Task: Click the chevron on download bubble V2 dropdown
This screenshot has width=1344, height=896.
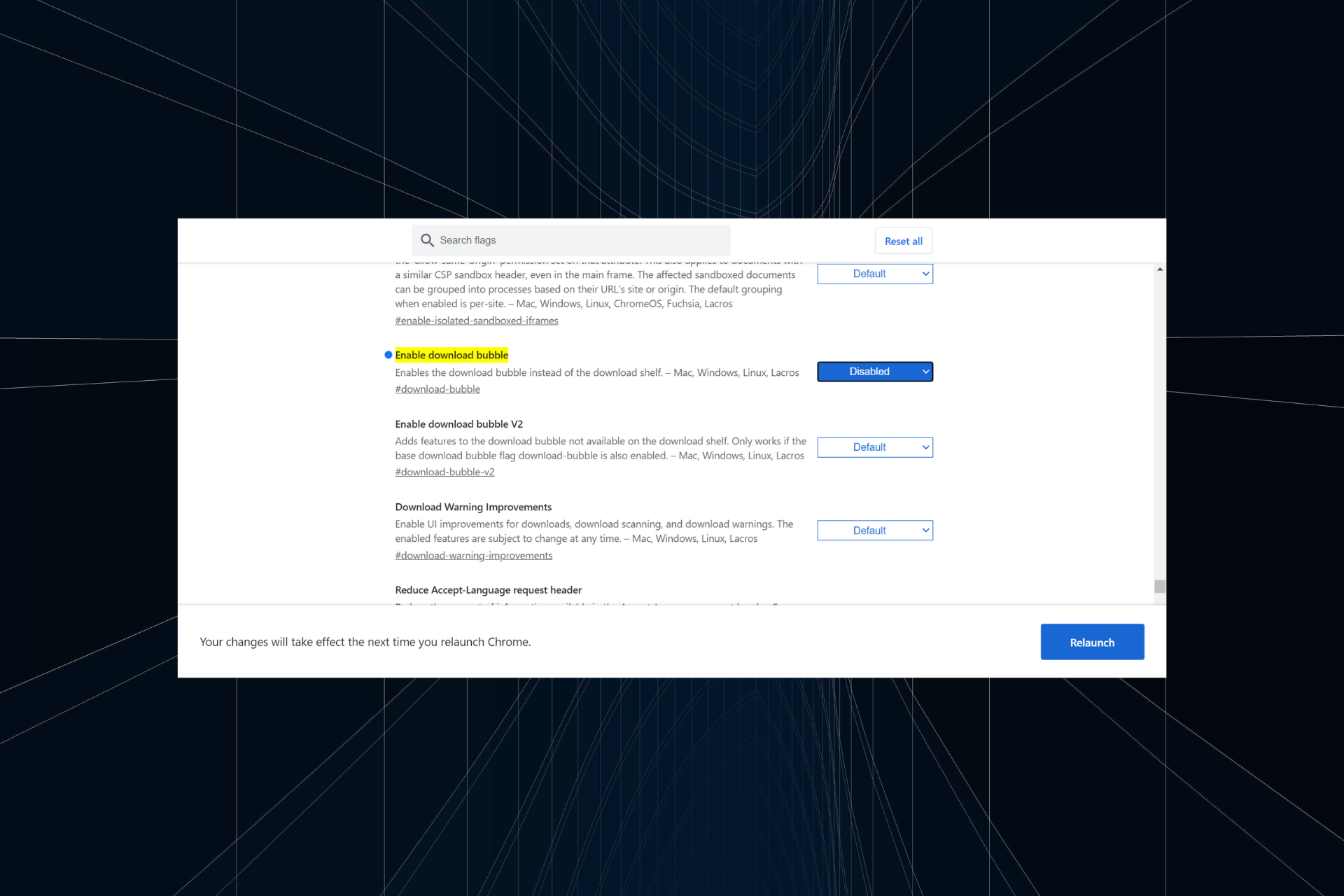Action: click(924, 447)
